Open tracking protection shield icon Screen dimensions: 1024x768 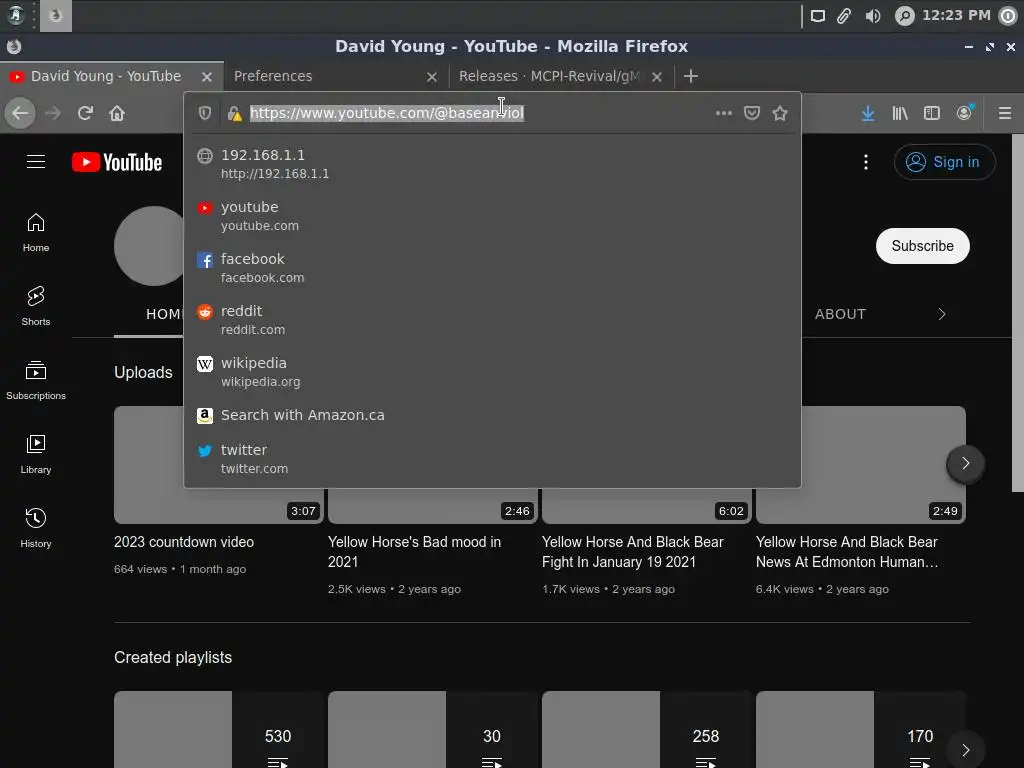[x=205, y=113]
